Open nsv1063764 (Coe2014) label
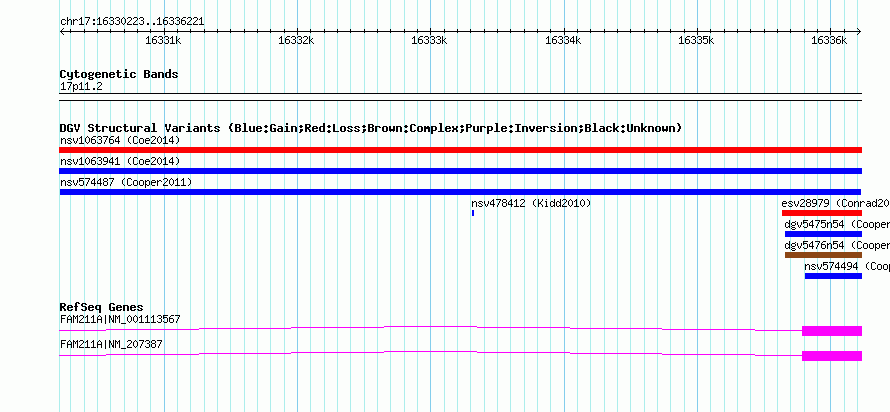Image resolution: width=890 pixels, height=412 pixels. tap(120, 140)
